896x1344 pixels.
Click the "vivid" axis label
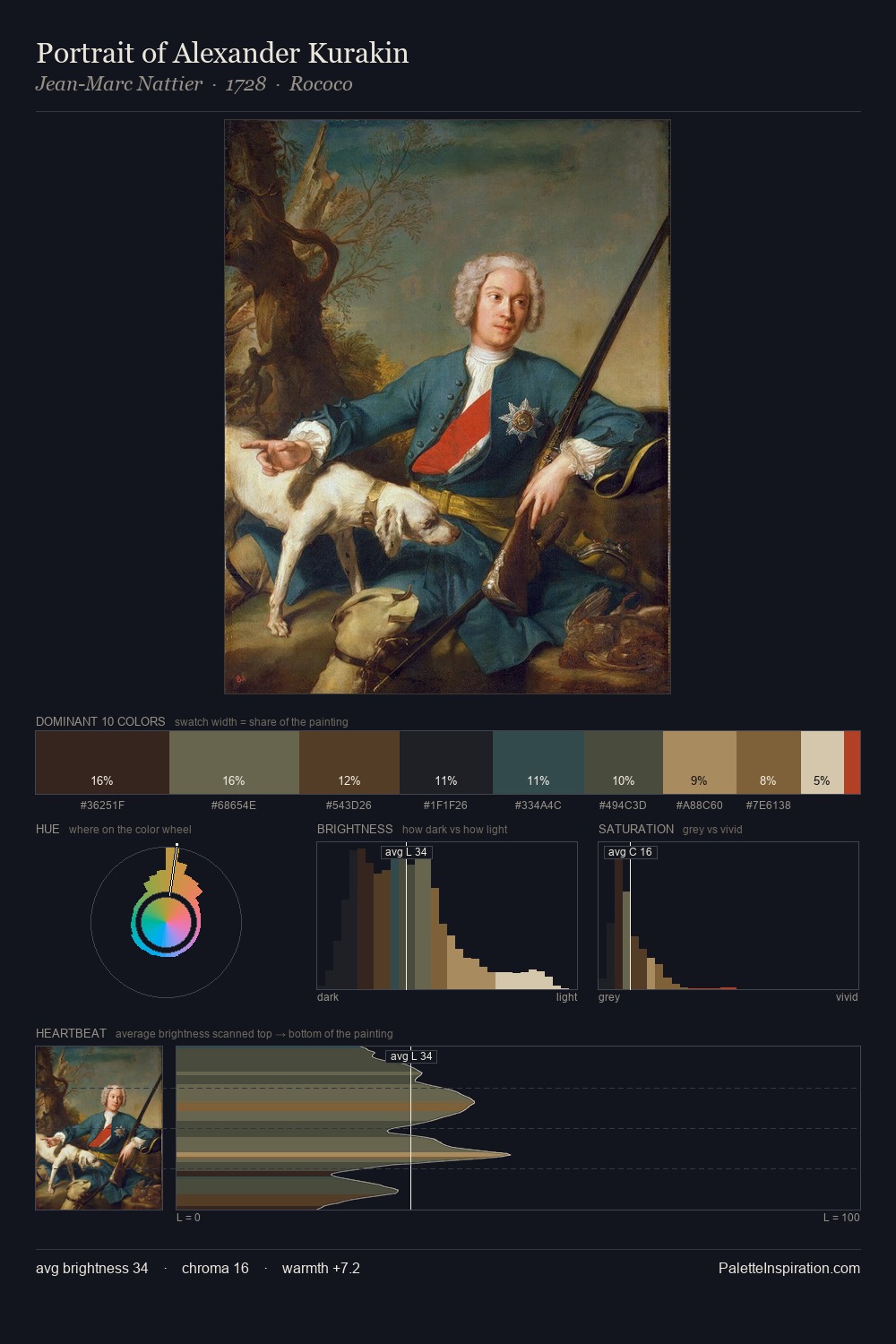847,997
